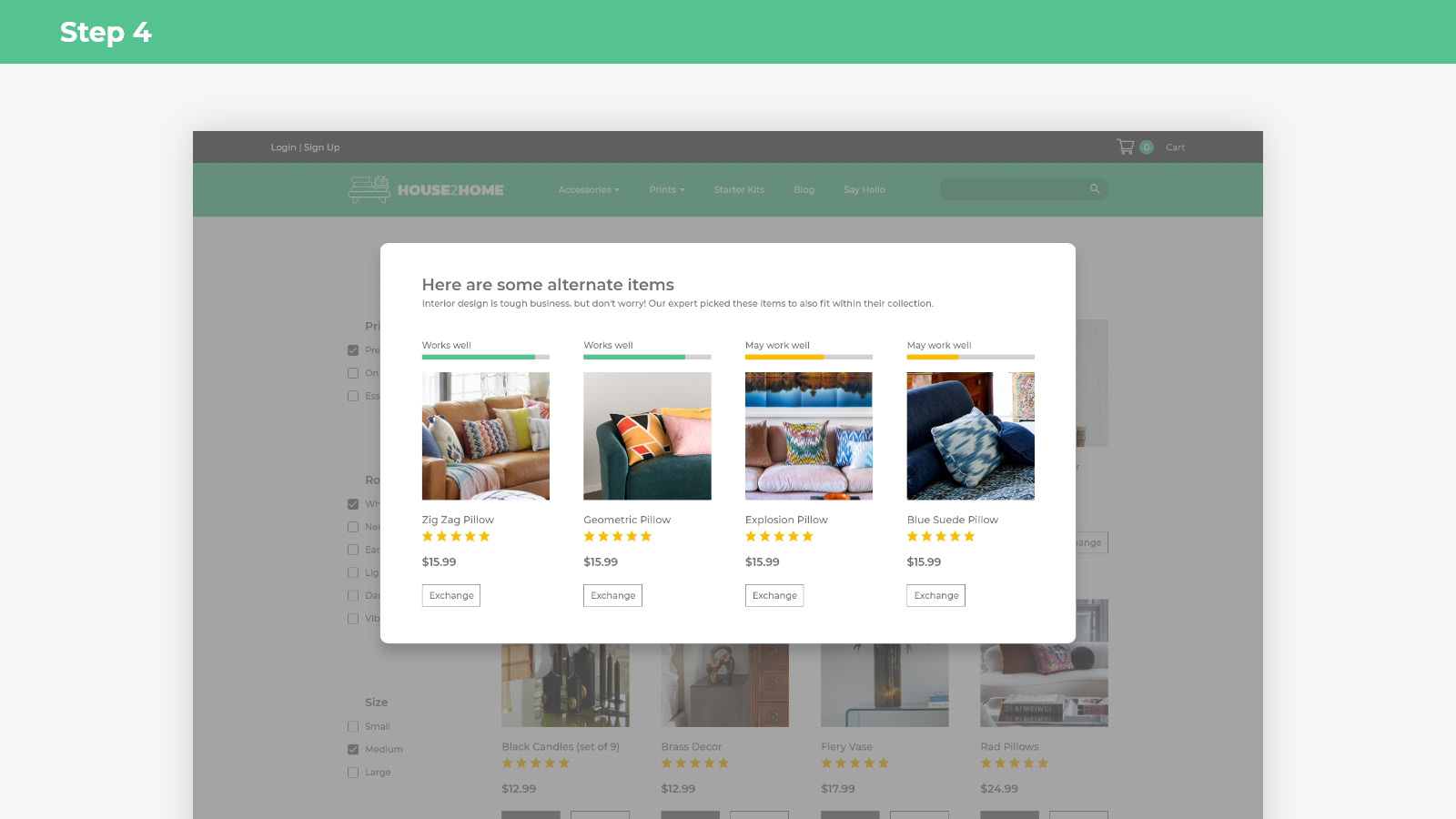Click the 'Brass Decor' product title
Image resolution: width=1456 pixels, height=819 pixels.
coord(692,747)
